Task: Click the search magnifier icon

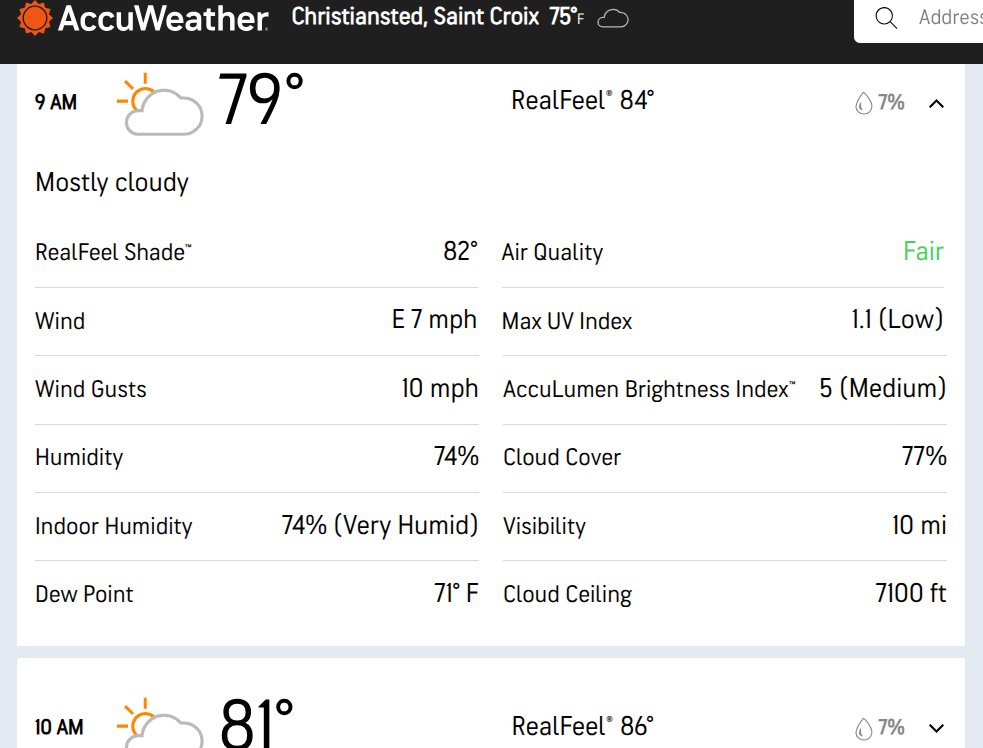Action: click(886, 18)
